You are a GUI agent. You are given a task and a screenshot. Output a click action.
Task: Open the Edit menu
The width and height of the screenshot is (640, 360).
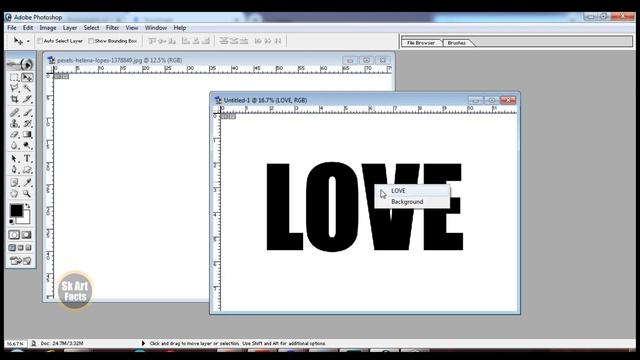coord(28,28)
